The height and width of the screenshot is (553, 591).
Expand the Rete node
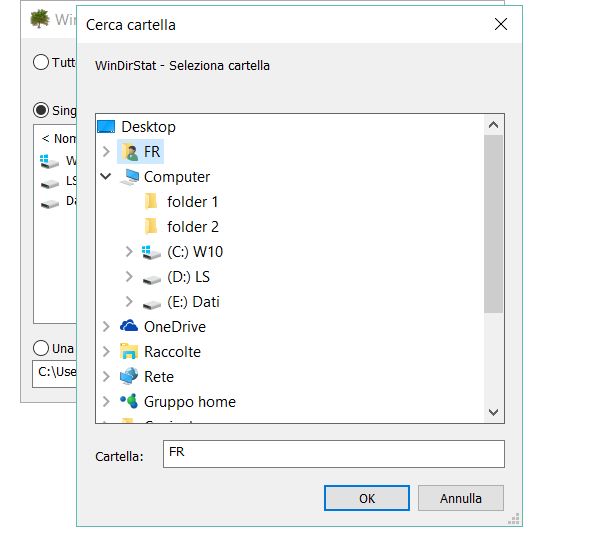(x=106, y=376)
